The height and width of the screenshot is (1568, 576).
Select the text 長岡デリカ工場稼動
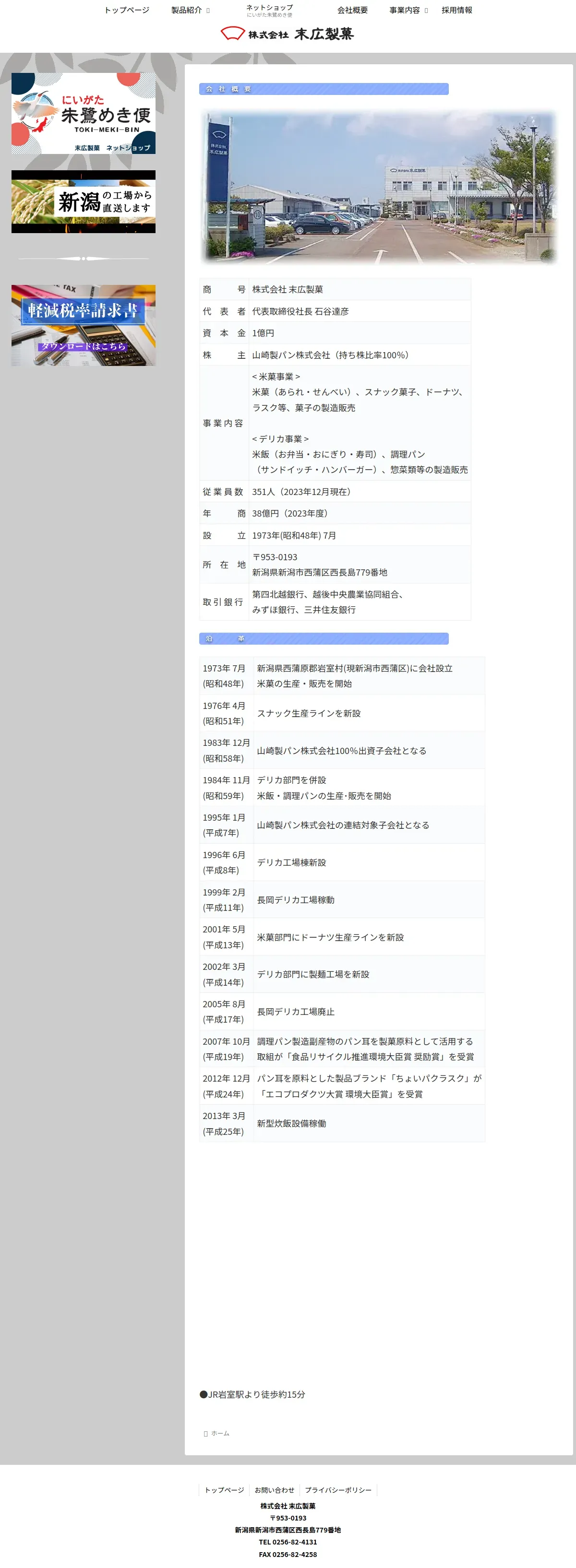click(x=296, y=900)
